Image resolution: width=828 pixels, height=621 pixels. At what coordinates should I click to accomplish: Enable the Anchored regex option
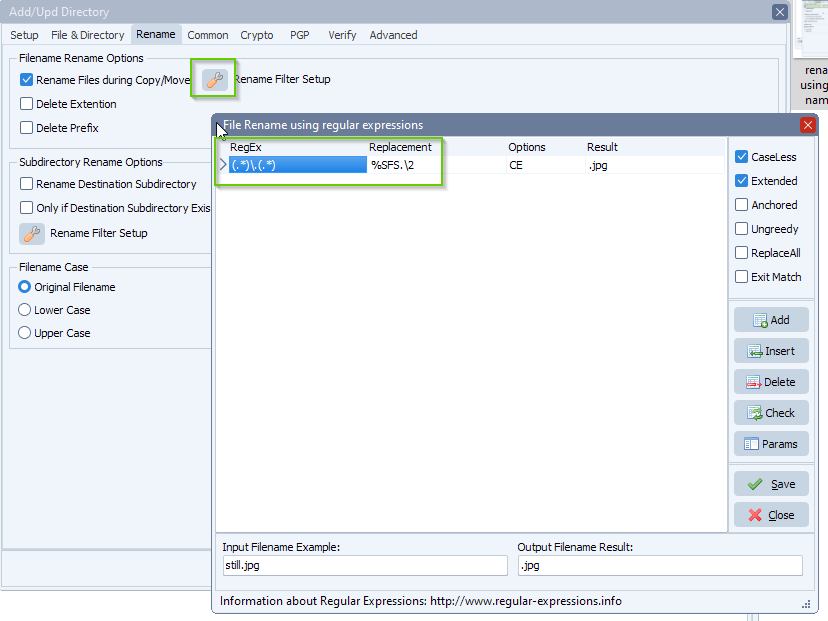[743, 205]
